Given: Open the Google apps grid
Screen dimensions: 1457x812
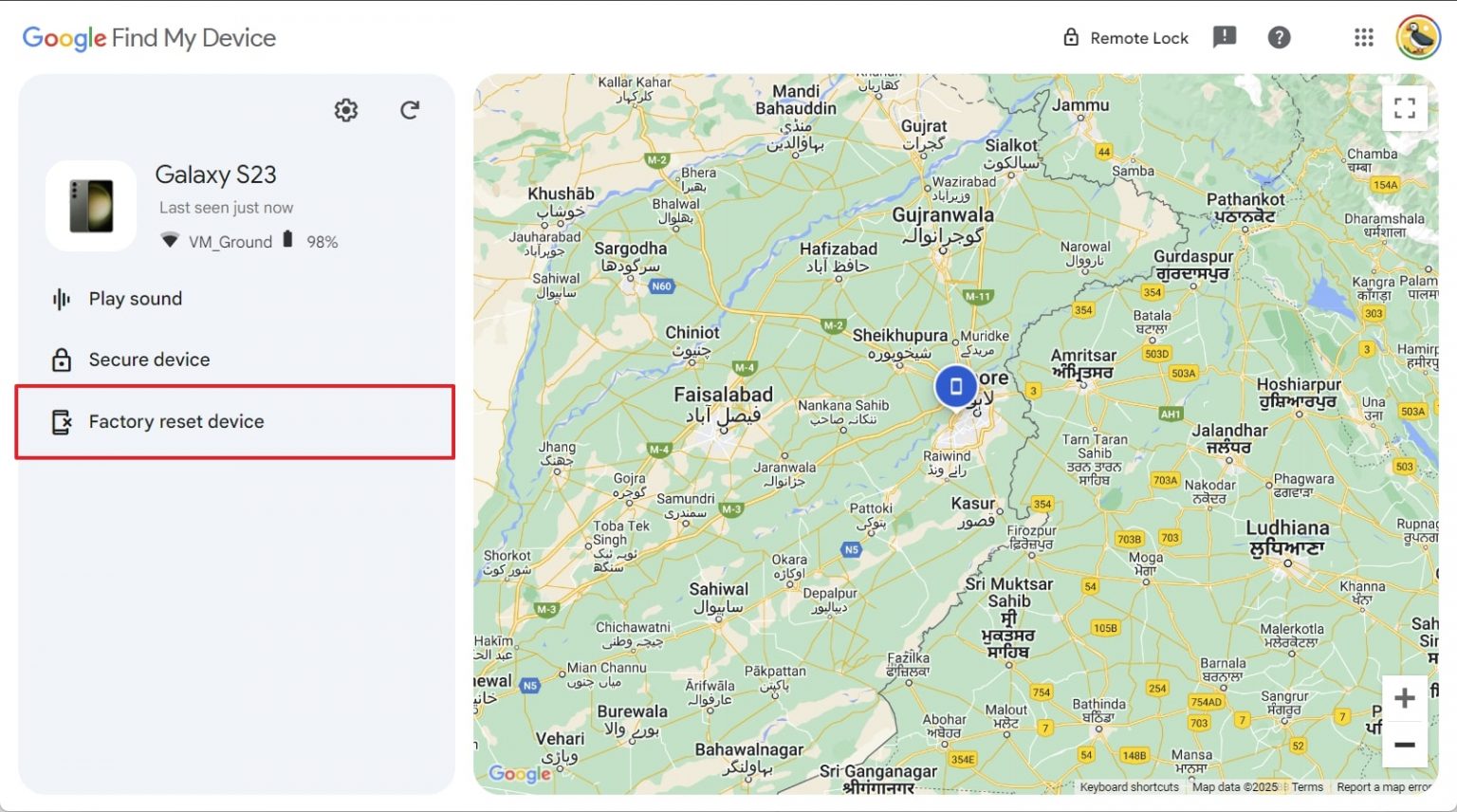Looking at the screenshot, I should [1363, 37].
